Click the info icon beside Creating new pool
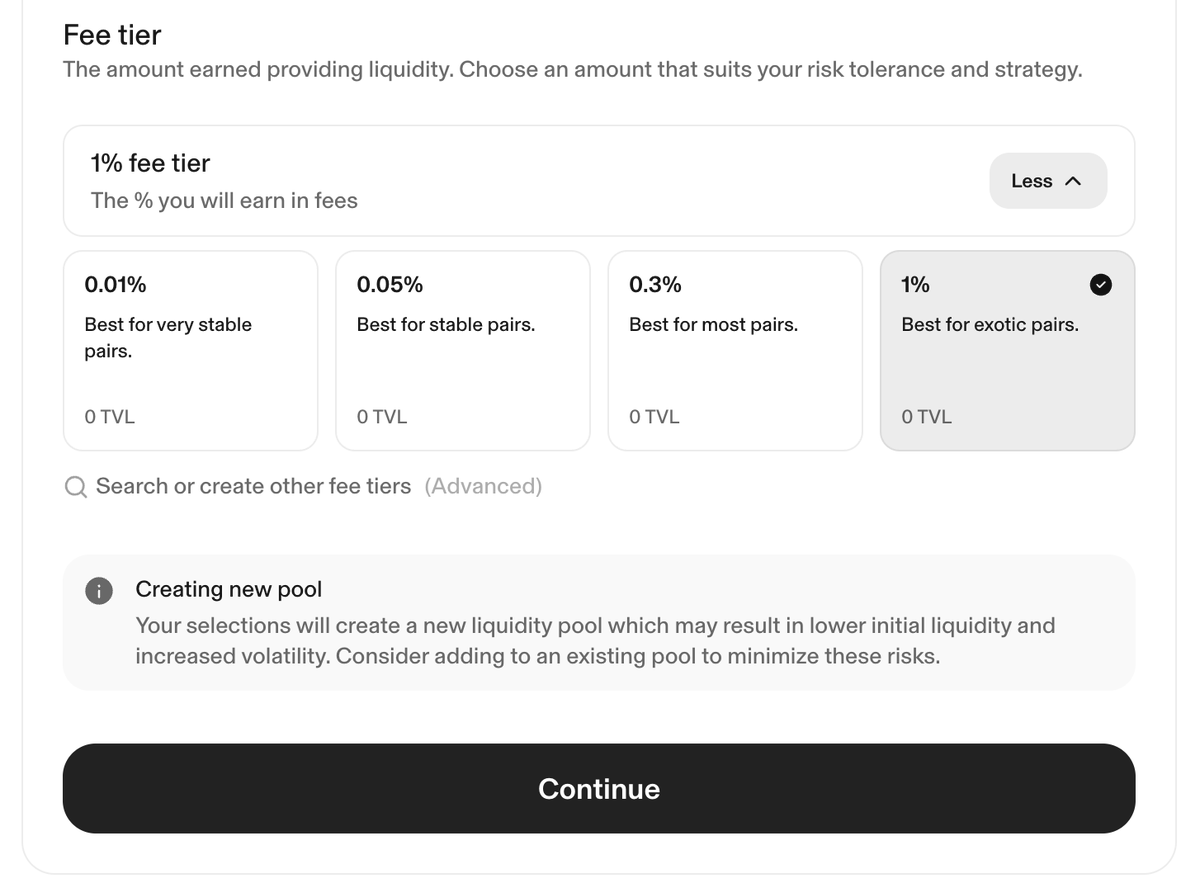Viewport: 1200px width, 883px height. tap(98, 591)
